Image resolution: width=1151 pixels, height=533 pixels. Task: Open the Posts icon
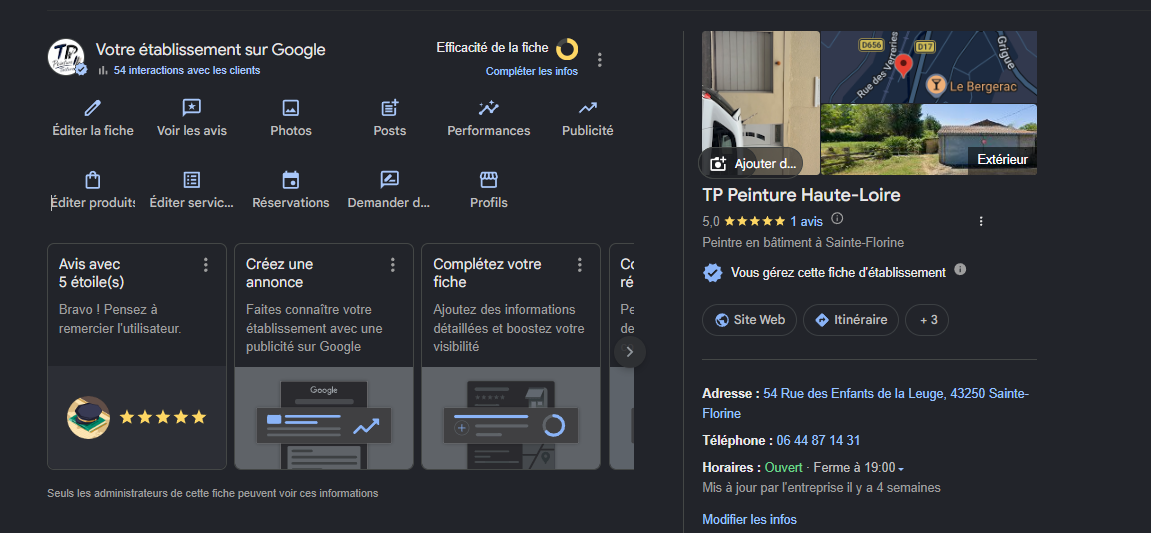click(390, 109)
